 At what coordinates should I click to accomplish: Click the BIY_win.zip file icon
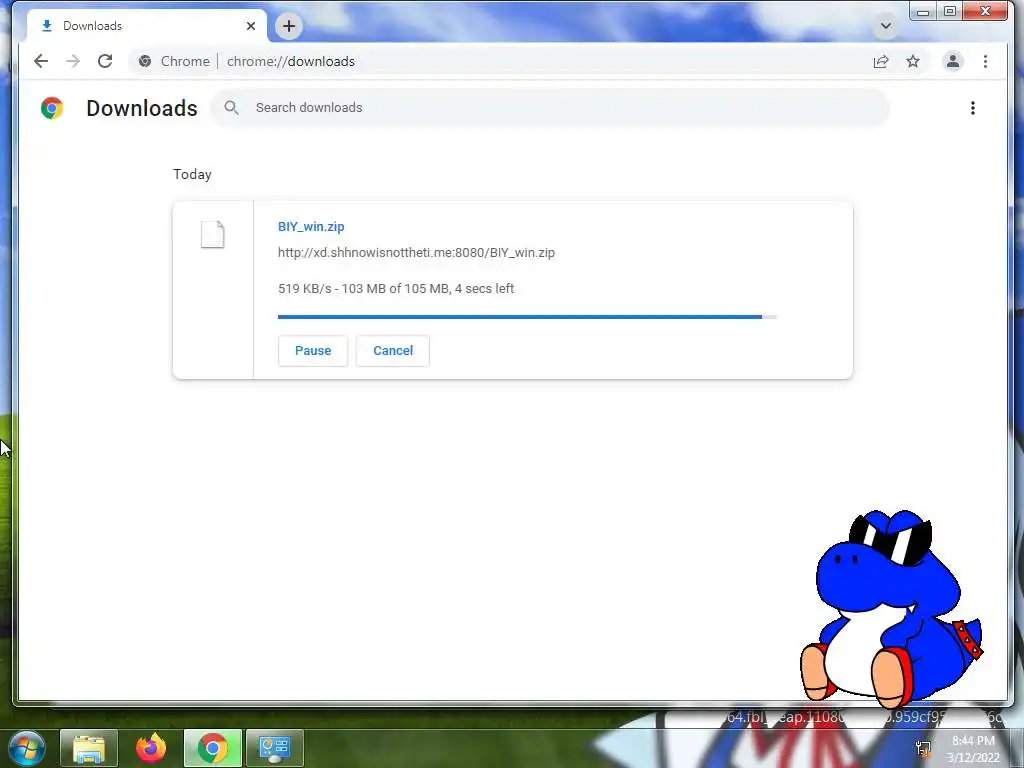click(x=212, y=234)
